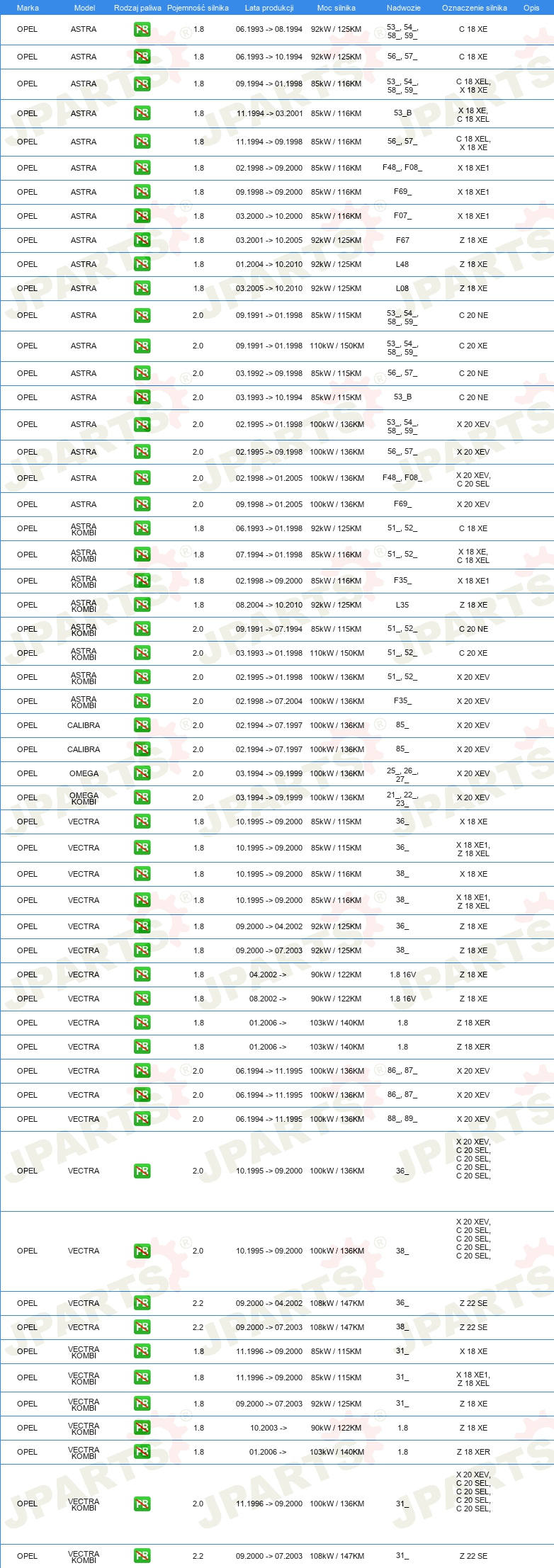
Task: Click fuel icon in Vectra 88_, 89_ row
Action: (x=142, y=1119)
